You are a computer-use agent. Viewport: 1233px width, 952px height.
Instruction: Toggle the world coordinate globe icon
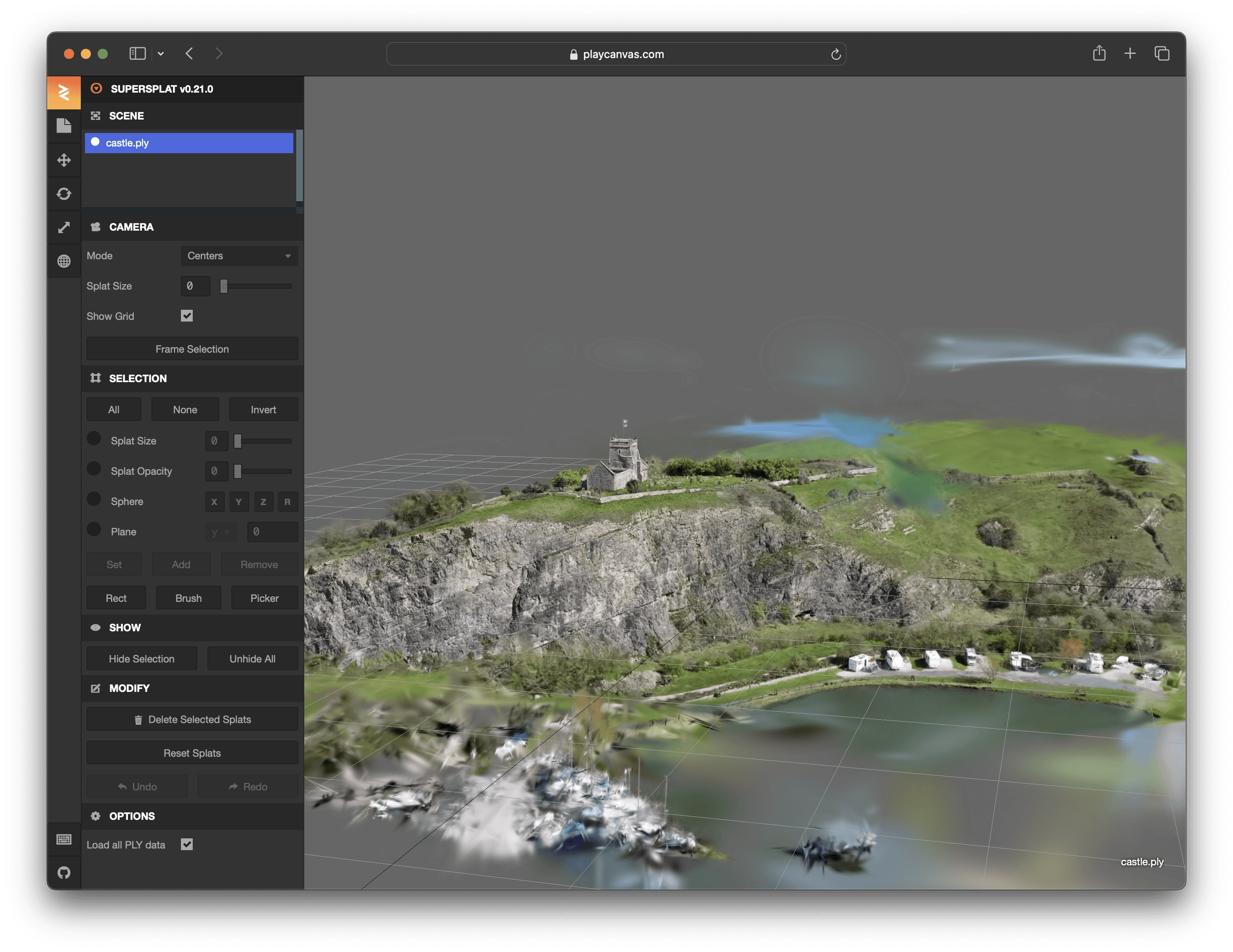pos(64,261)
